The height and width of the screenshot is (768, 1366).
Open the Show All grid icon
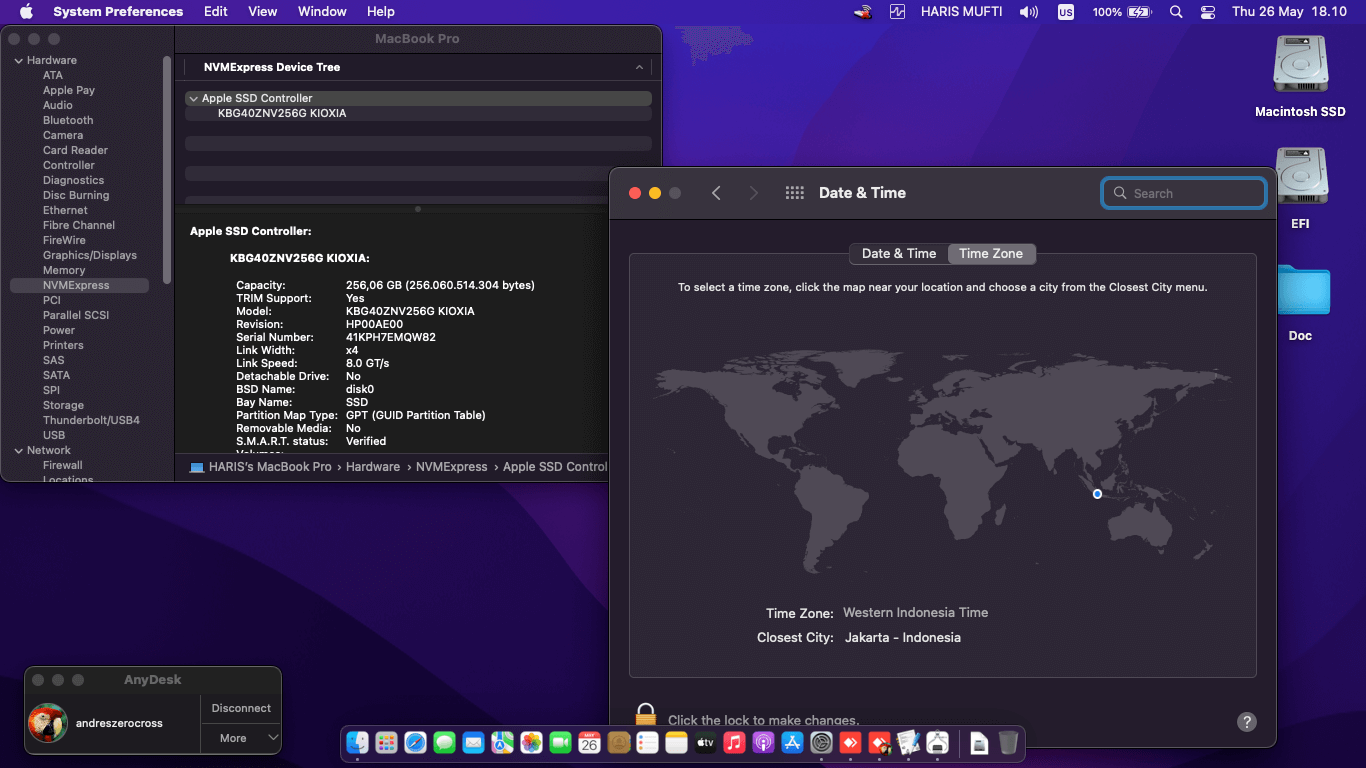(794, 193)
